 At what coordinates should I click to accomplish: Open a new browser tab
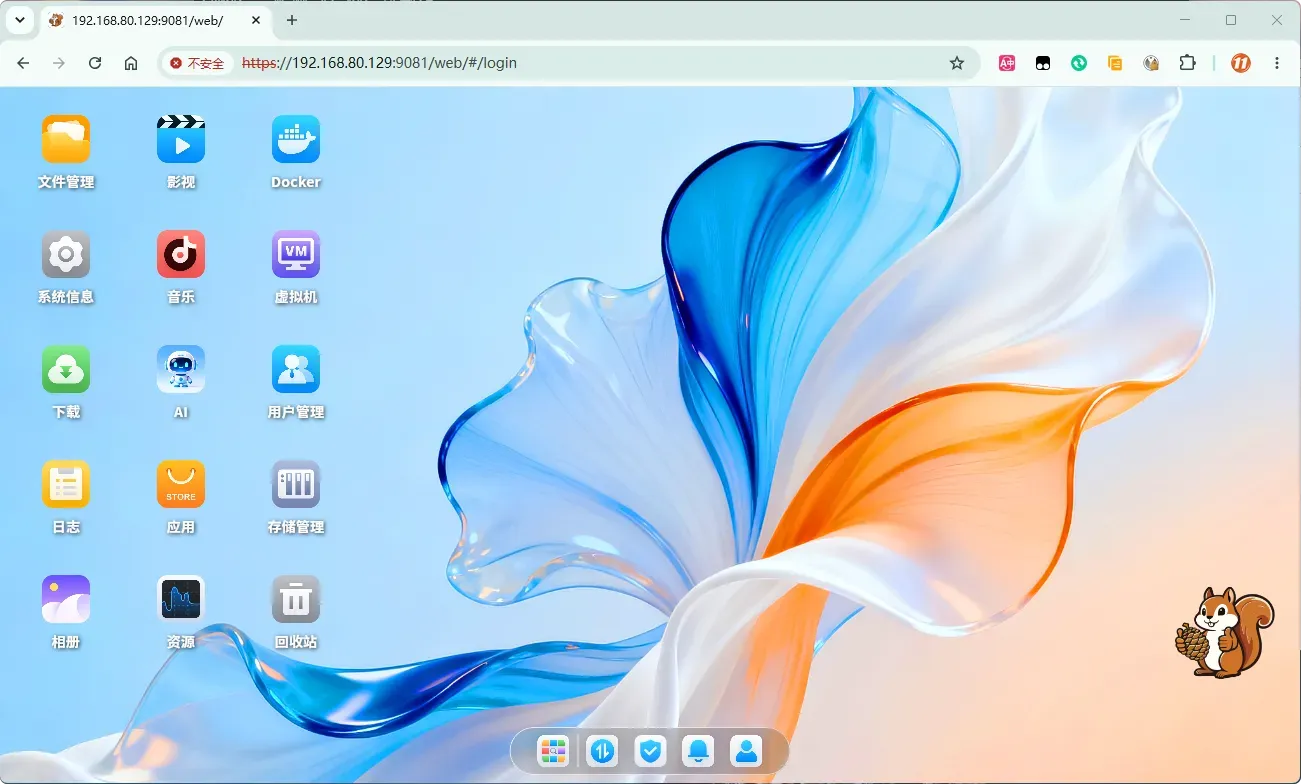click(292, 20)
